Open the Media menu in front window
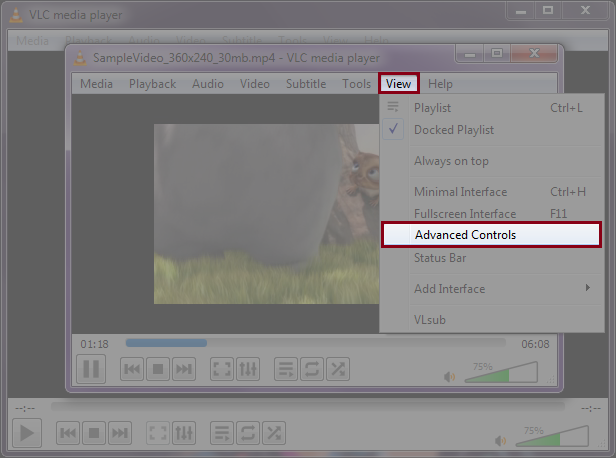 click(96, 84)
